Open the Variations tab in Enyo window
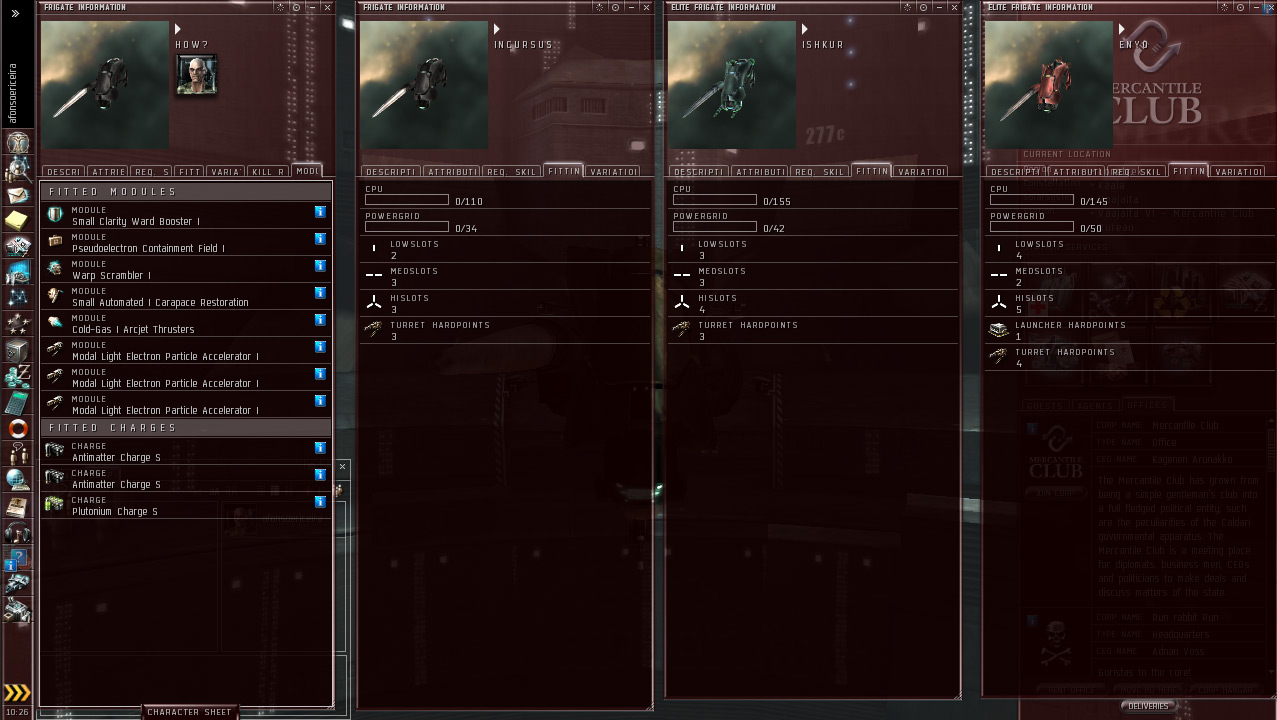Screen dimensions: 1277x720 [x=1237, y=172]
